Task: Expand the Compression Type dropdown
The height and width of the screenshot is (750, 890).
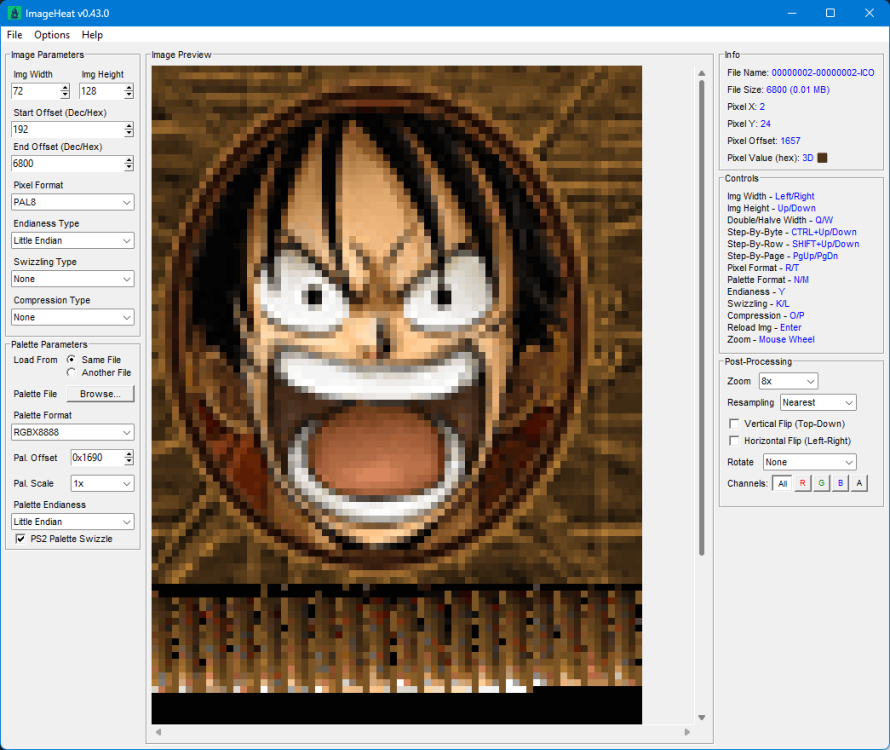Action: pos(73,317)
